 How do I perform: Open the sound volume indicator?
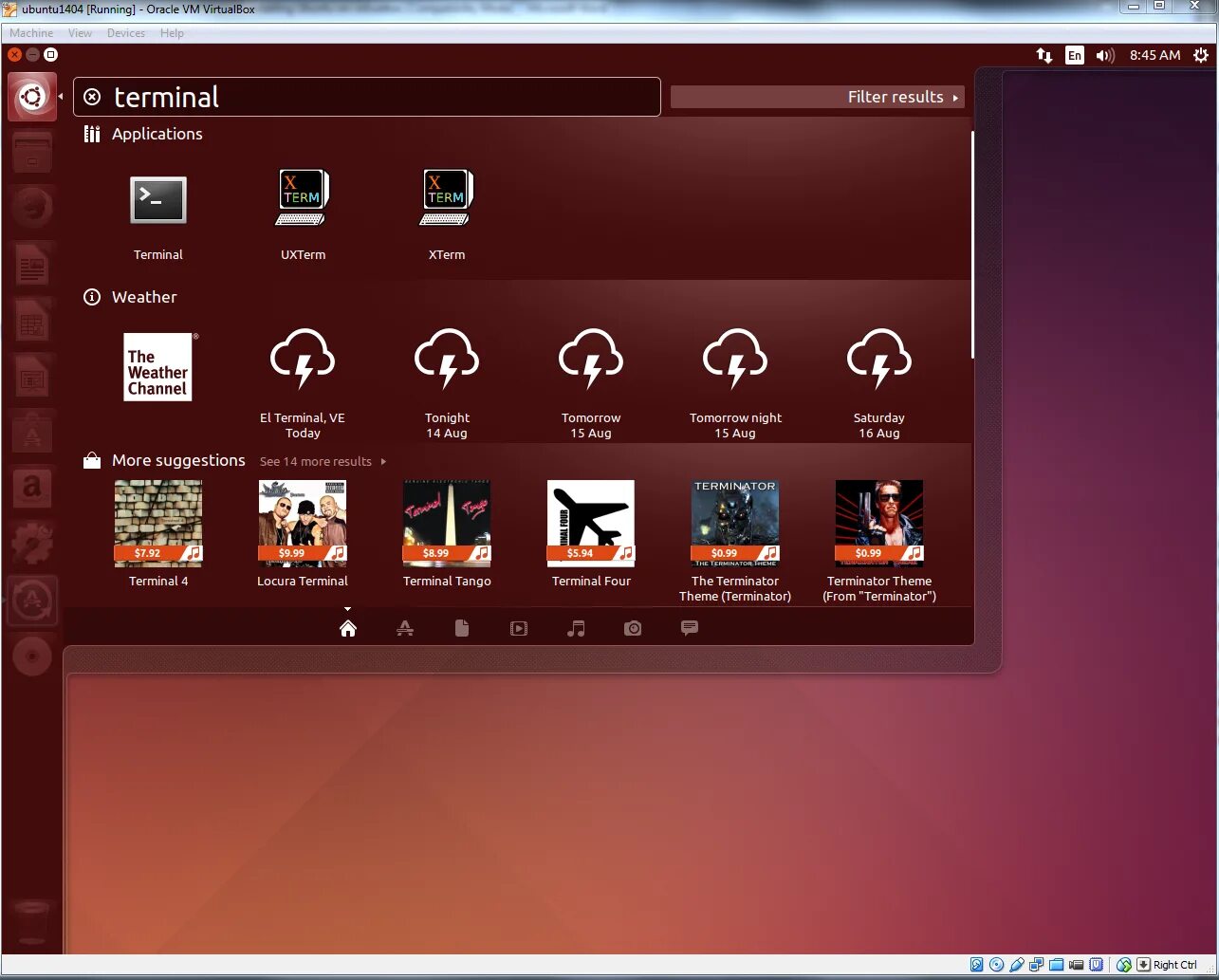1104,55
